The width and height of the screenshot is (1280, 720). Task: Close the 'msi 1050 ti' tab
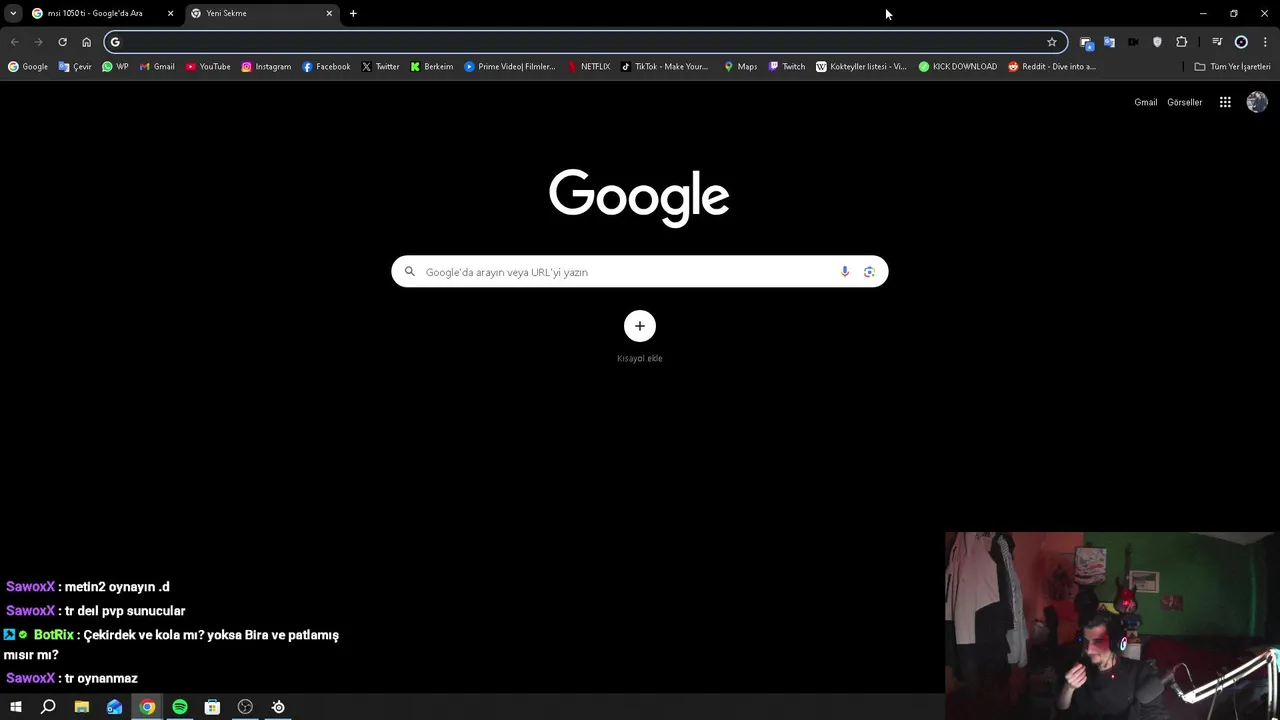170,13
